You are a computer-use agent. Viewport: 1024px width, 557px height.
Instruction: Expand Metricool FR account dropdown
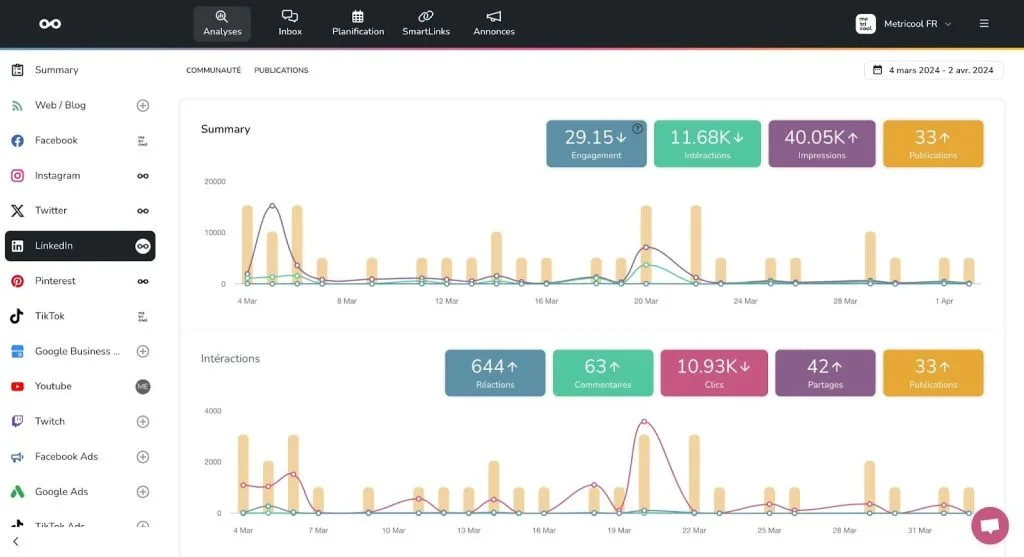[905, 24]
